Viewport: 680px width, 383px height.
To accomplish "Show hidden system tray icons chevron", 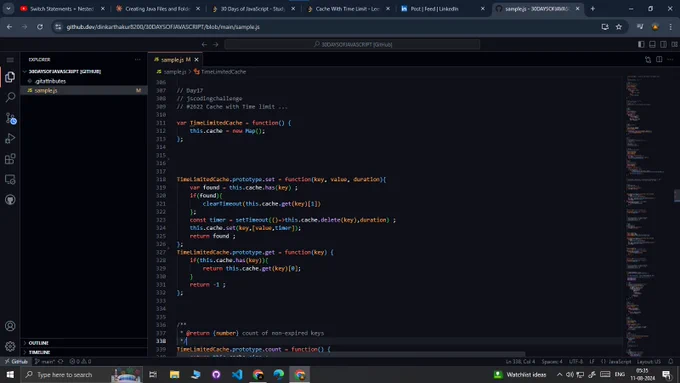I will tap(559, 374).
